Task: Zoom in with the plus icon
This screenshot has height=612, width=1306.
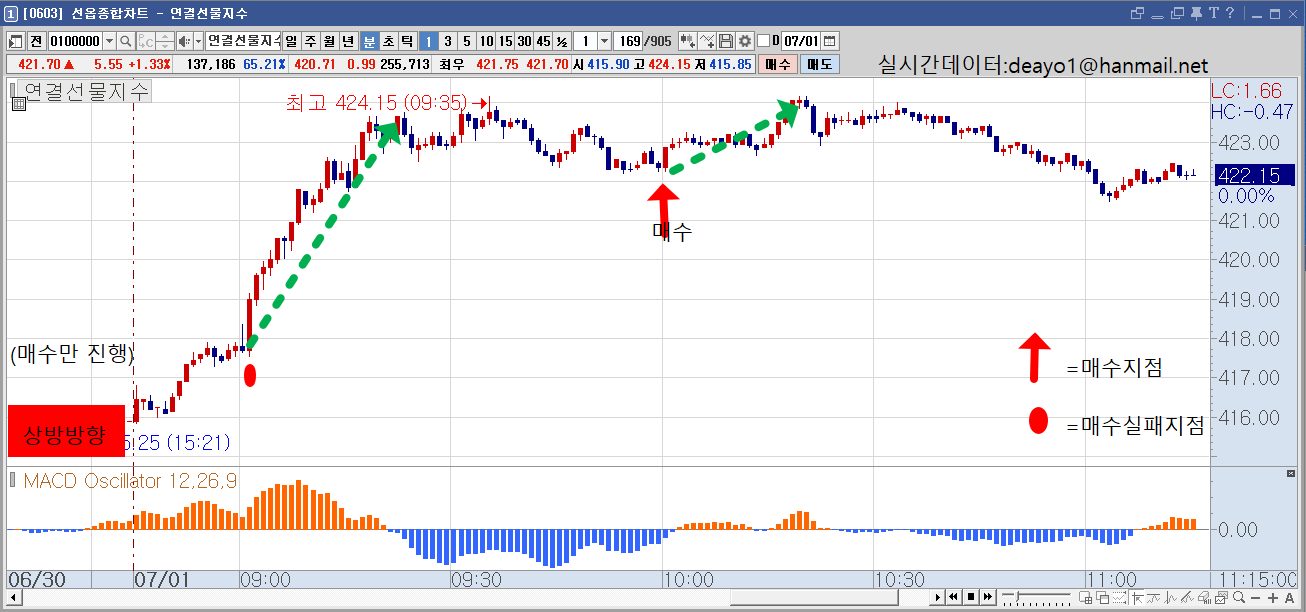Action: click(1272, 597)
